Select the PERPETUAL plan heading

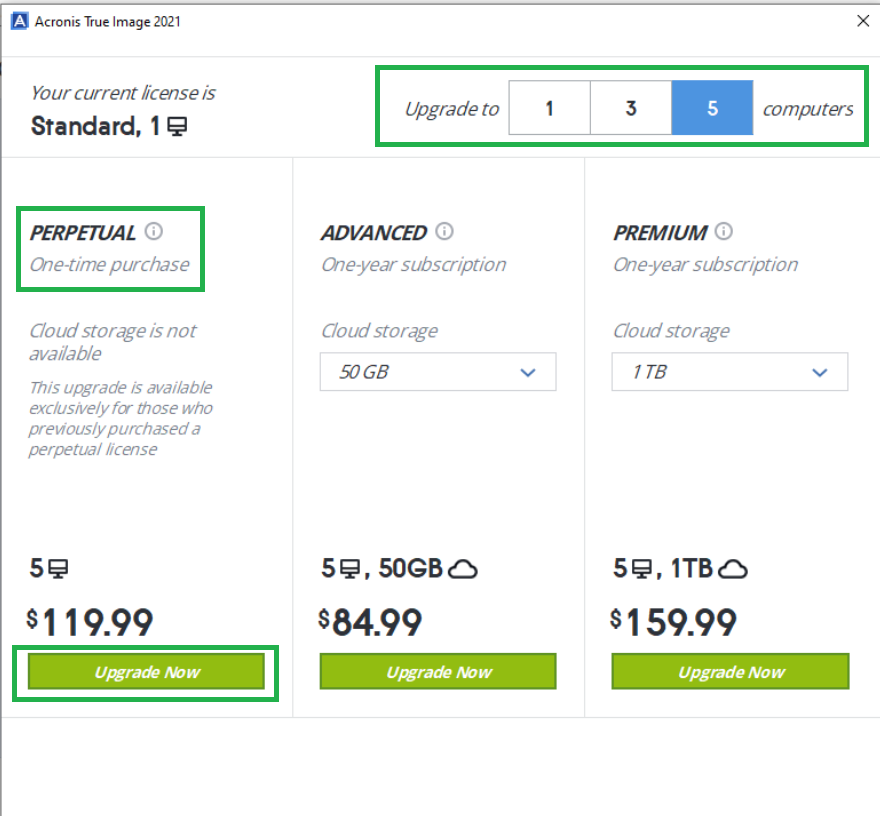(84, 231)
